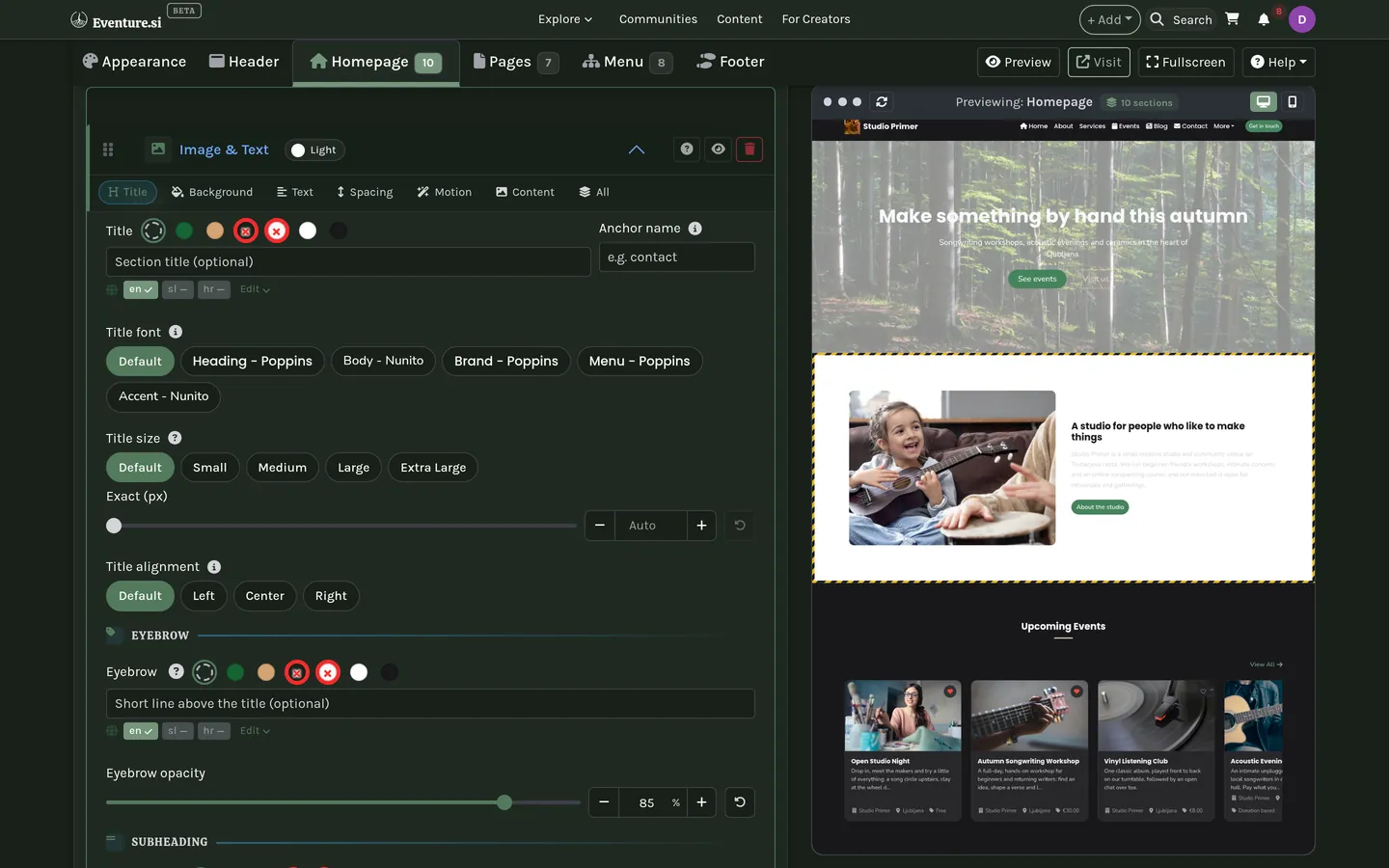Show Eyebrow help icon
The height and width of the screenshot is (868, 1389).
coord(177,671)
